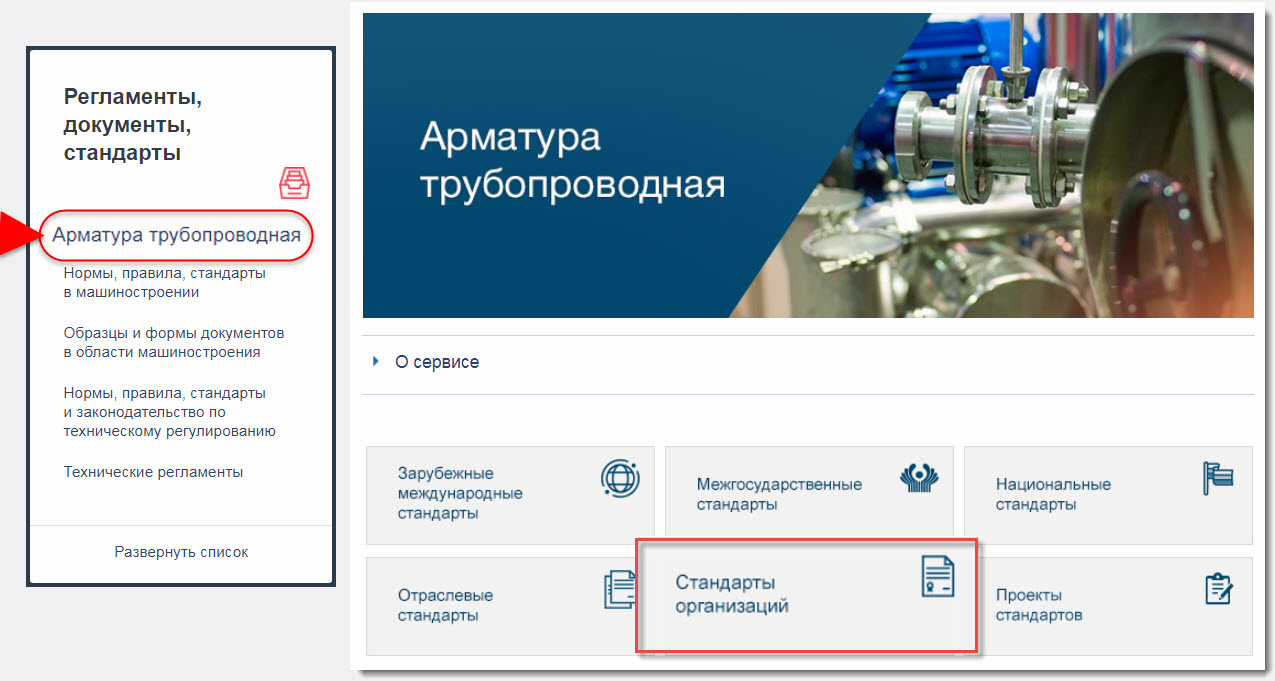The image size is (1275, 681).
Task: Open the Зарубежные международные стандарты tile
Action: [510, 495]
